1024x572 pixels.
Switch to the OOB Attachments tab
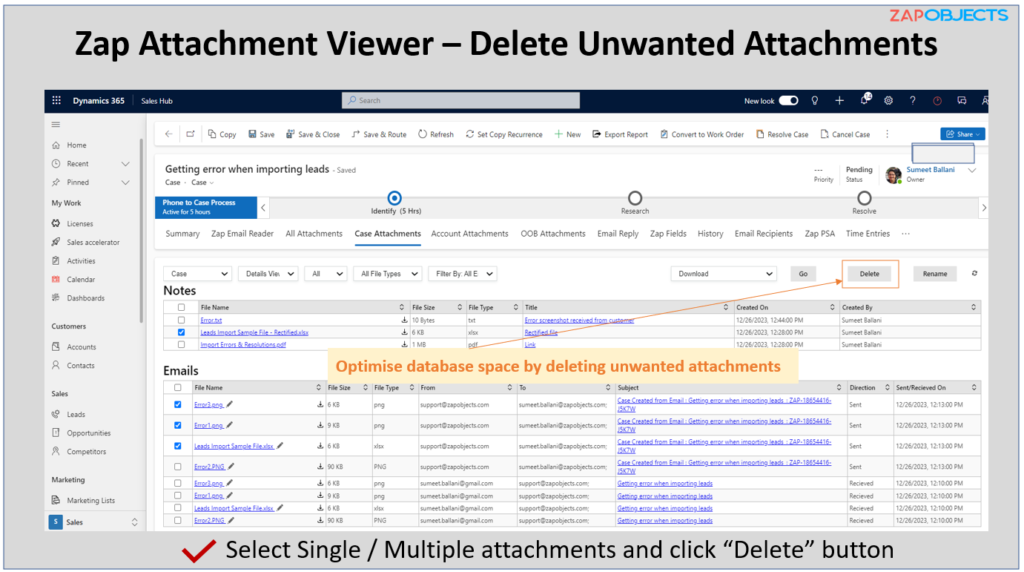(x=553, y=234)
